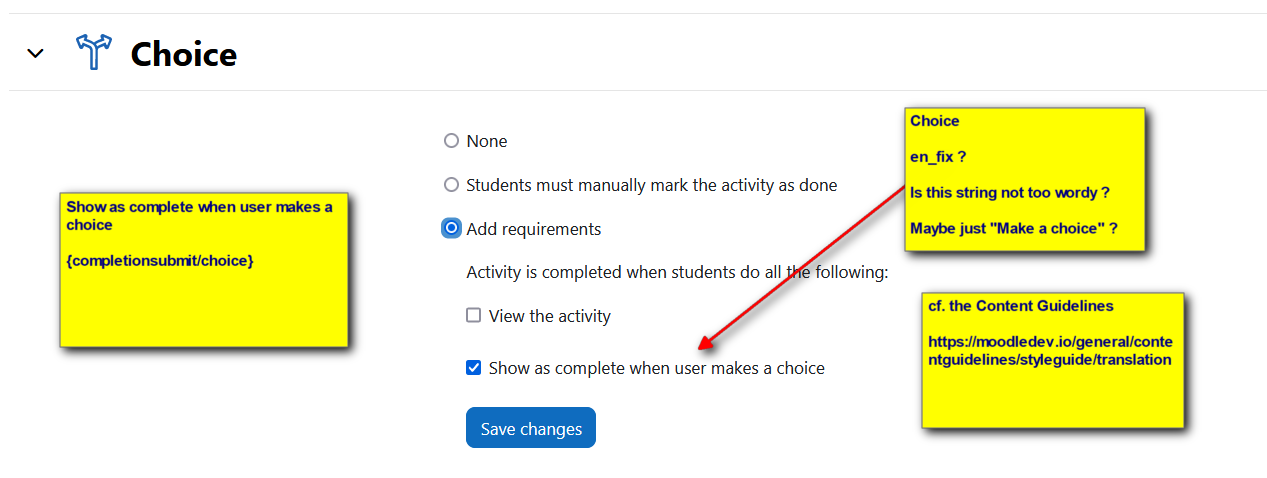The width and height of the screenshot is (1267, 478).
Task: Select the yellow Content Guidelines note
Action: (1053, 360)
